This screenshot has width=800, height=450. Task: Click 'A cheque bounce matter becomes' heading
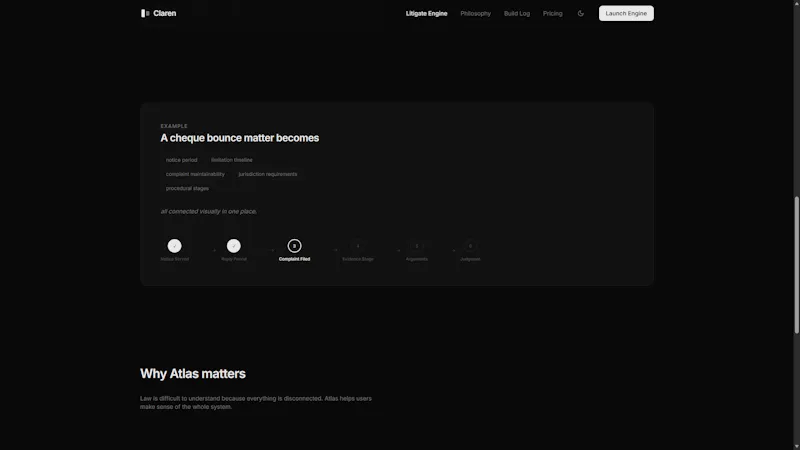pyautogui.click(x=240, y=138)
